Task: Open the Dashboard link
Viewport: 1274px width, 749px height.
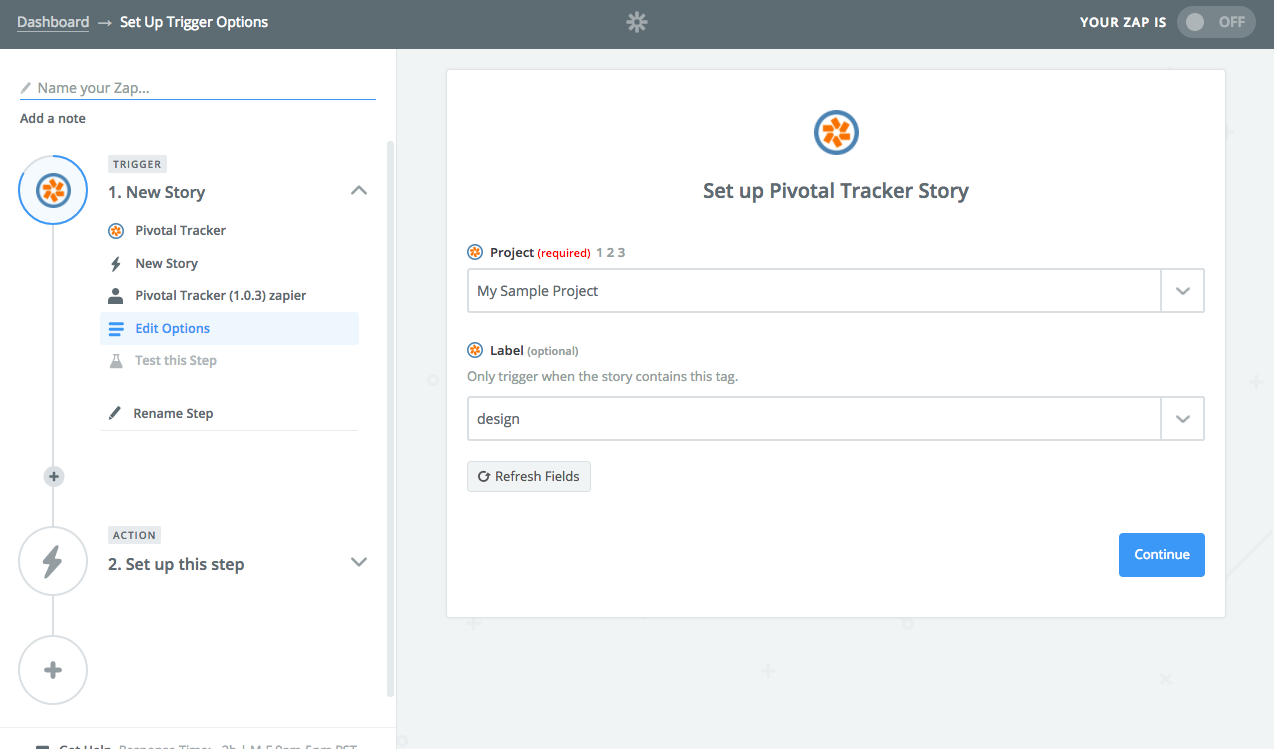Action: coord(53,22)
